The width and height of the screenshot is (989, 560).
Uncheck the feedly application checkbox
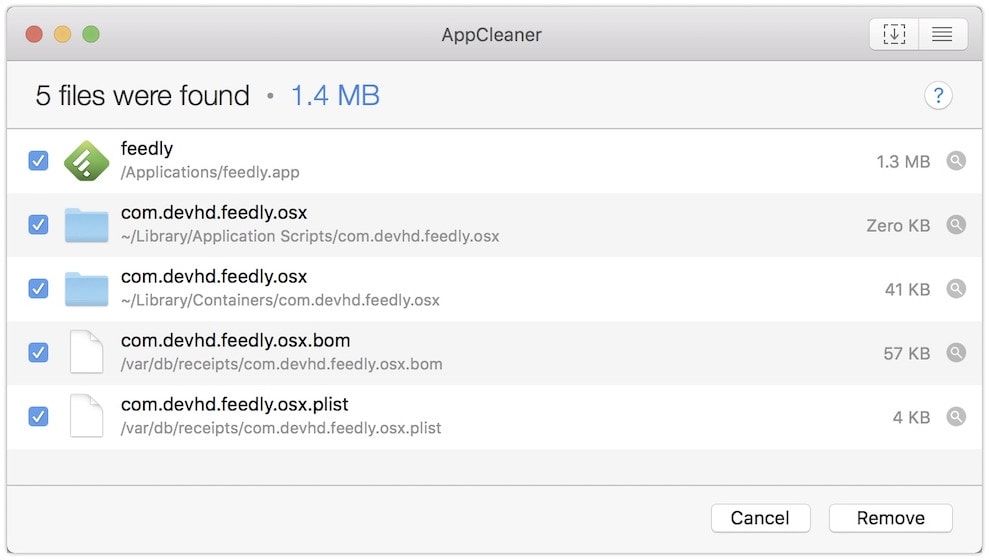38,161
